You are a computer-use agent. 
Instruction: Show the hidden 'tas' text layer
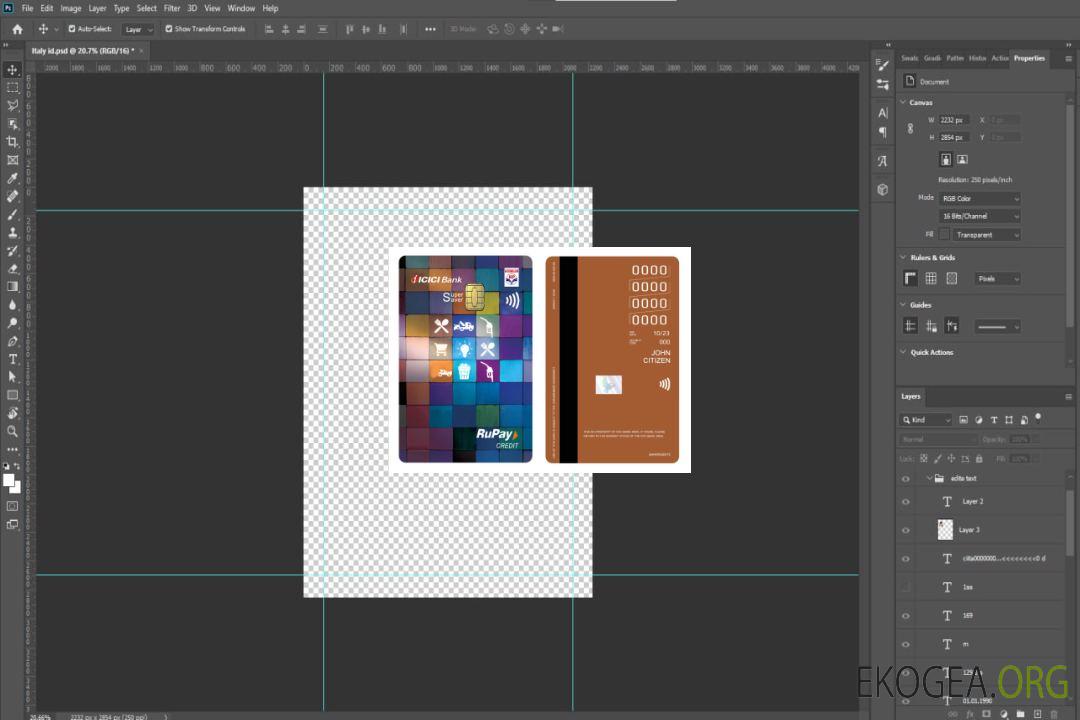click(906, 587)
